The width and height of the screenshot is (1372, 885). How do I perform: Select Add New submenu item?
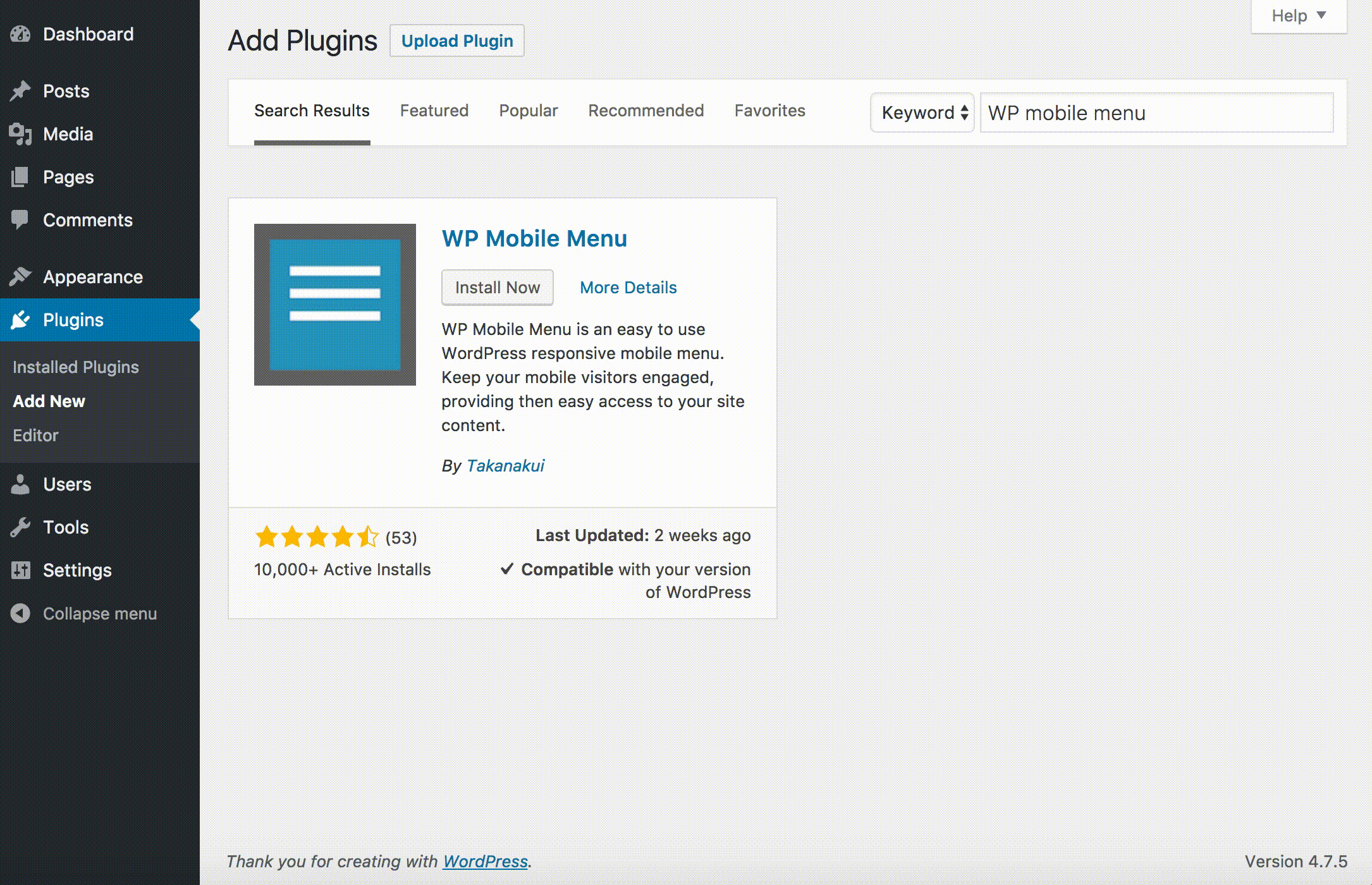click(x=49, y=401)
